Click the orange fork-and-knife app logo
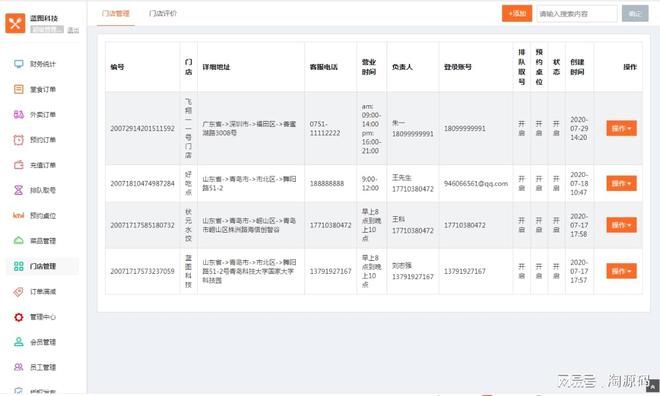This screenshot has width=660, height=396. tap(15, 23)
